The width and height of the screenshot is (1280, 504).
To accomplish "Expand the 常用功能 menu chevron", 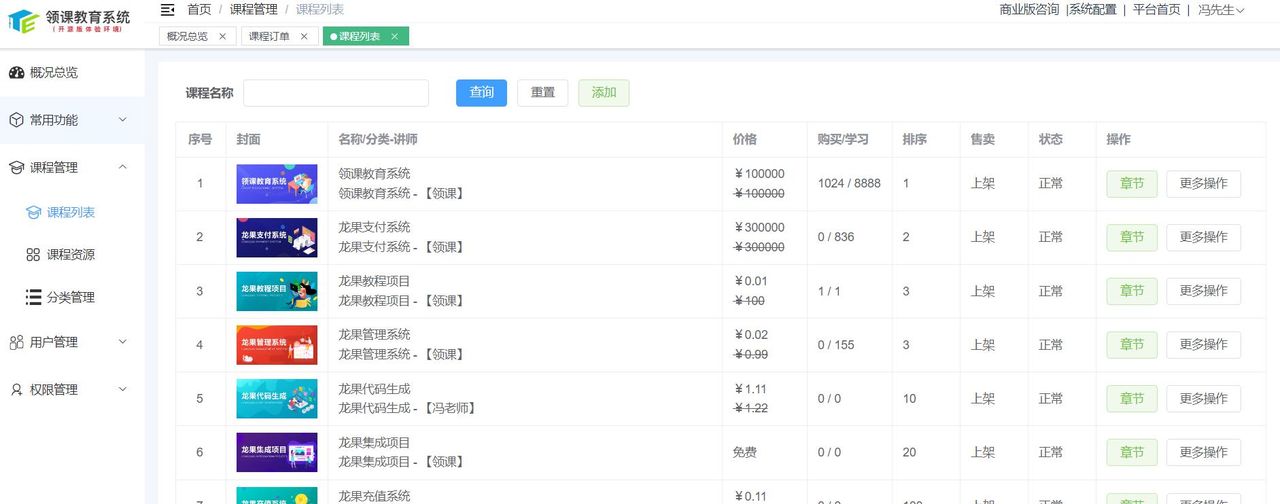I will pyautogui.click(x=123, y=120).
